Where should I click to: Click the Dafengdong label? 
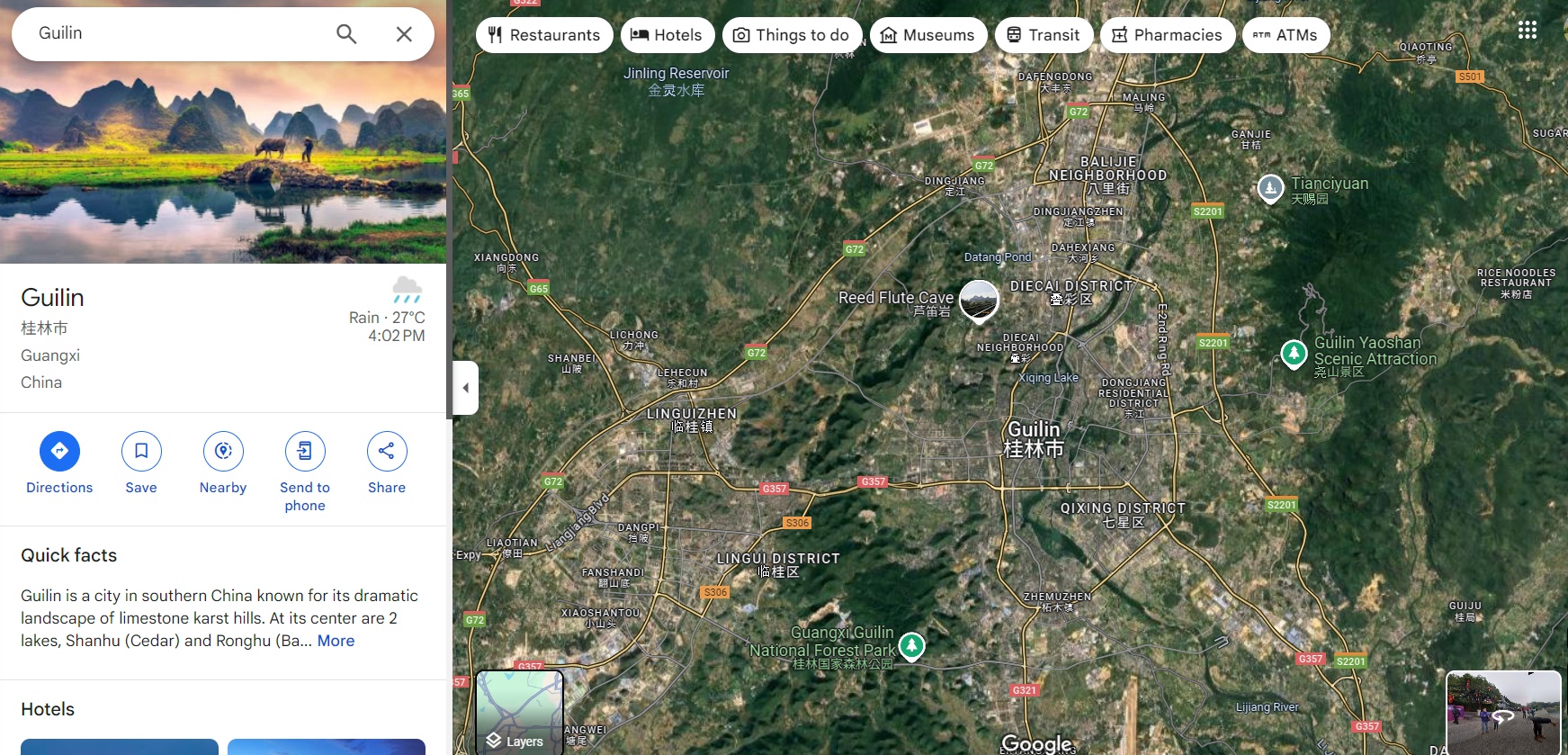1055,83
